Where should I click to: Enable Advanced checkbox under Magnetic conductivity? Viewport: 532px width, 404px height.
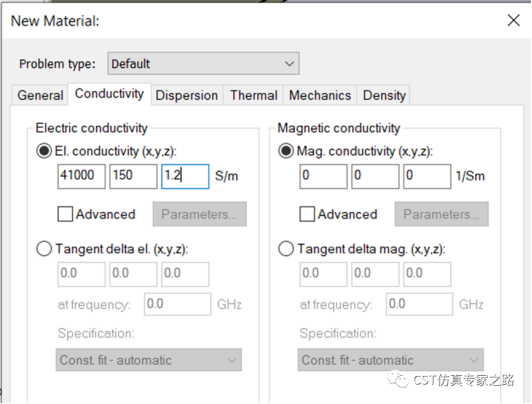tap(307, 214)
